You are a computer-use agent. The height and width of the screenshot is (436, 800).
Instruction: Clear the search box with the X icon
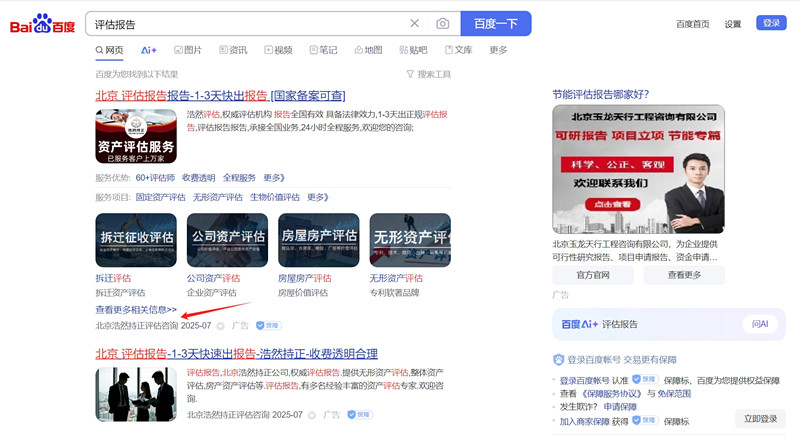coord(415,23)
